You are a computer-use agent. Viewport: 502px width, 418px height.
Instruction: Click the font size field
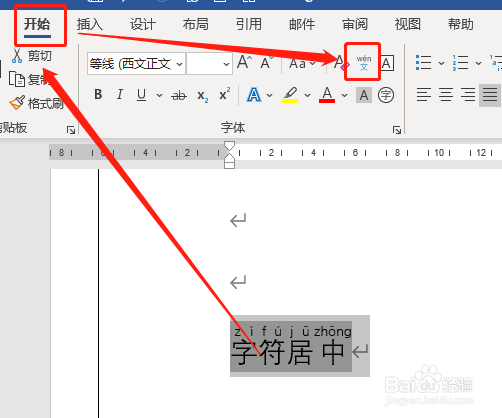click(204, 63)
